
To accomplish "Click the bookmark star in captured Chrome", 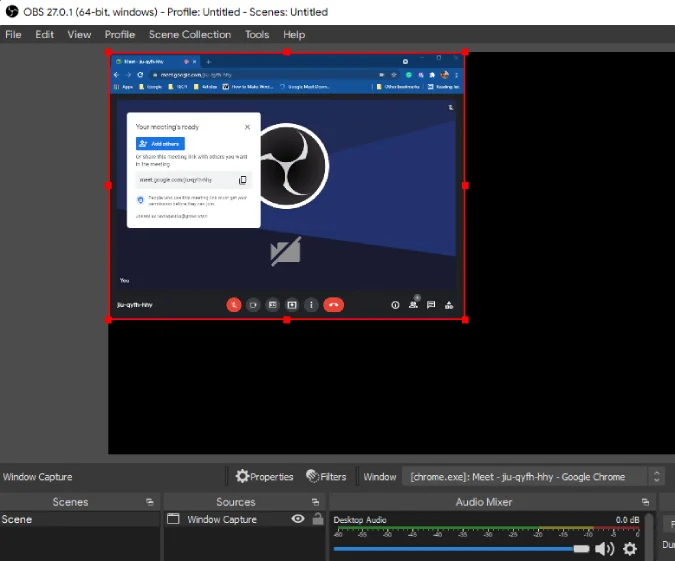I will (x=393, y=74).
